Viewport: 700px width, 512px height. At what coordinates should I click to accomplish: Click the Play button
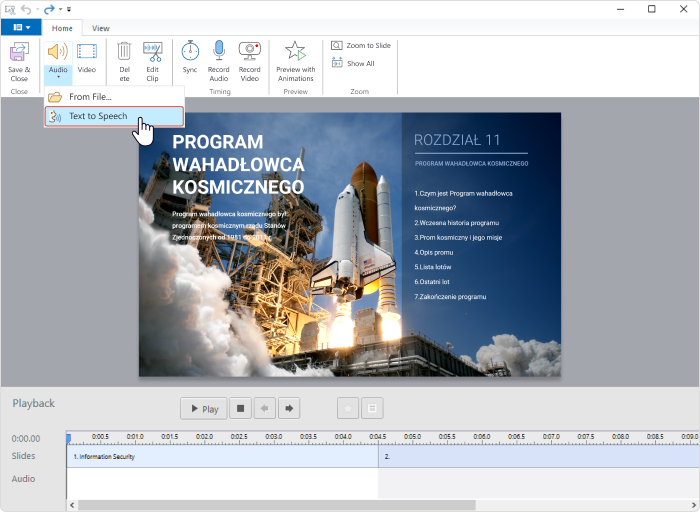click(204, 408)
